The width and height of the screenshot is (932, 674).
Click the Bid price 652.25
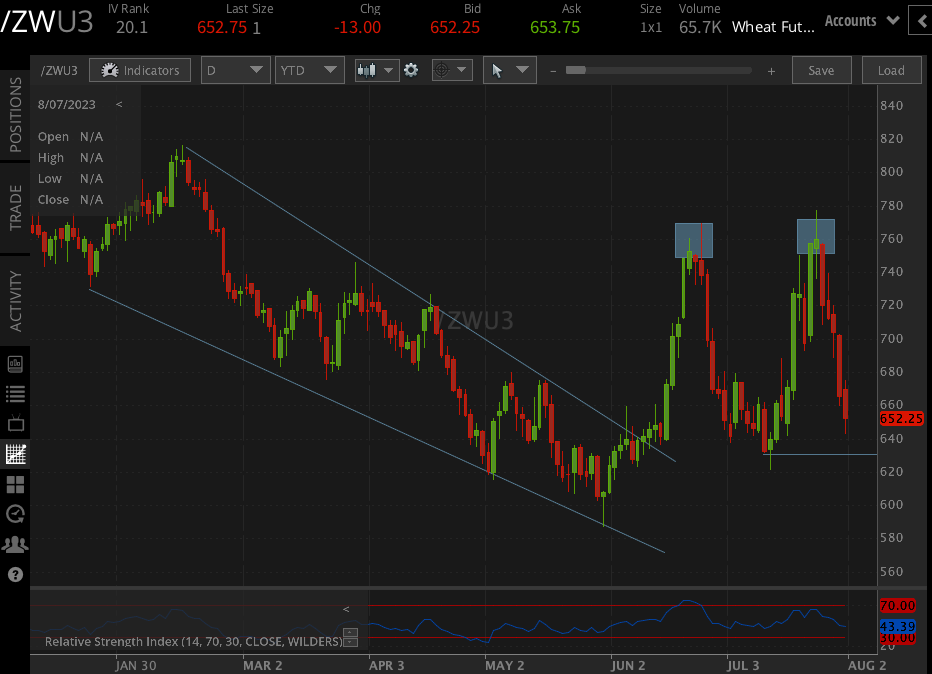455,27
